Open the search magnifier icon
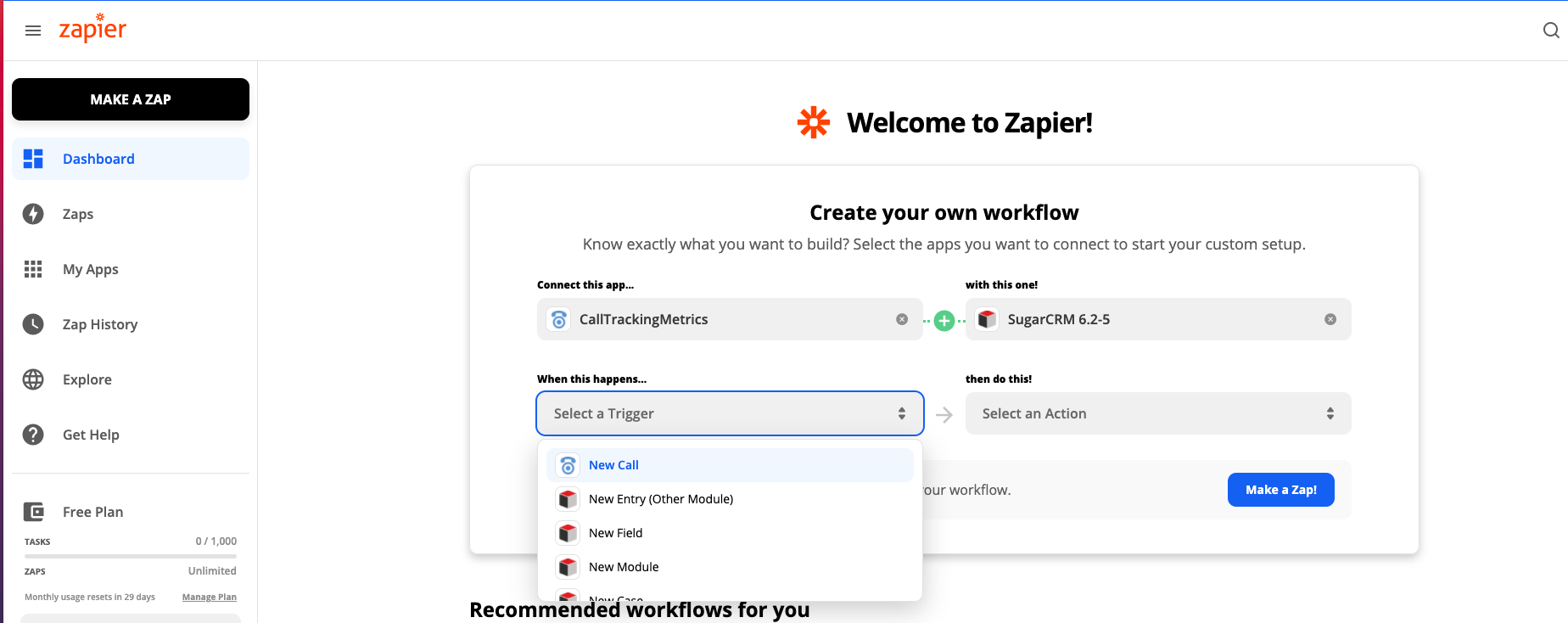 pyautogui.click(x=1551, y=31)
